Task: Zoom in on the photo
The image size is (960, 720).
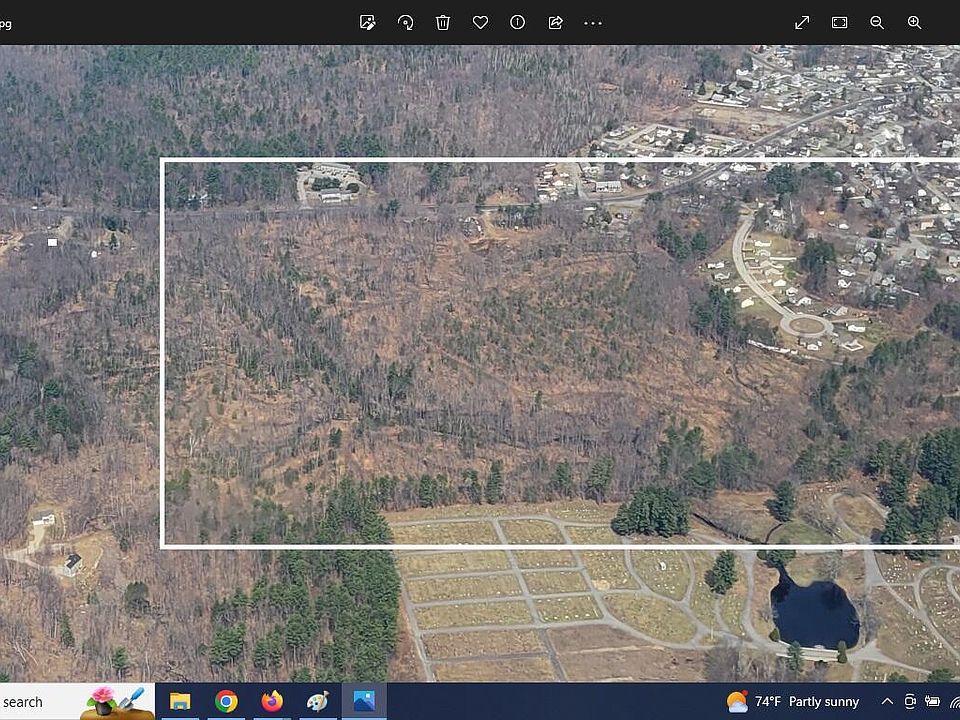Action: [913, 22]
